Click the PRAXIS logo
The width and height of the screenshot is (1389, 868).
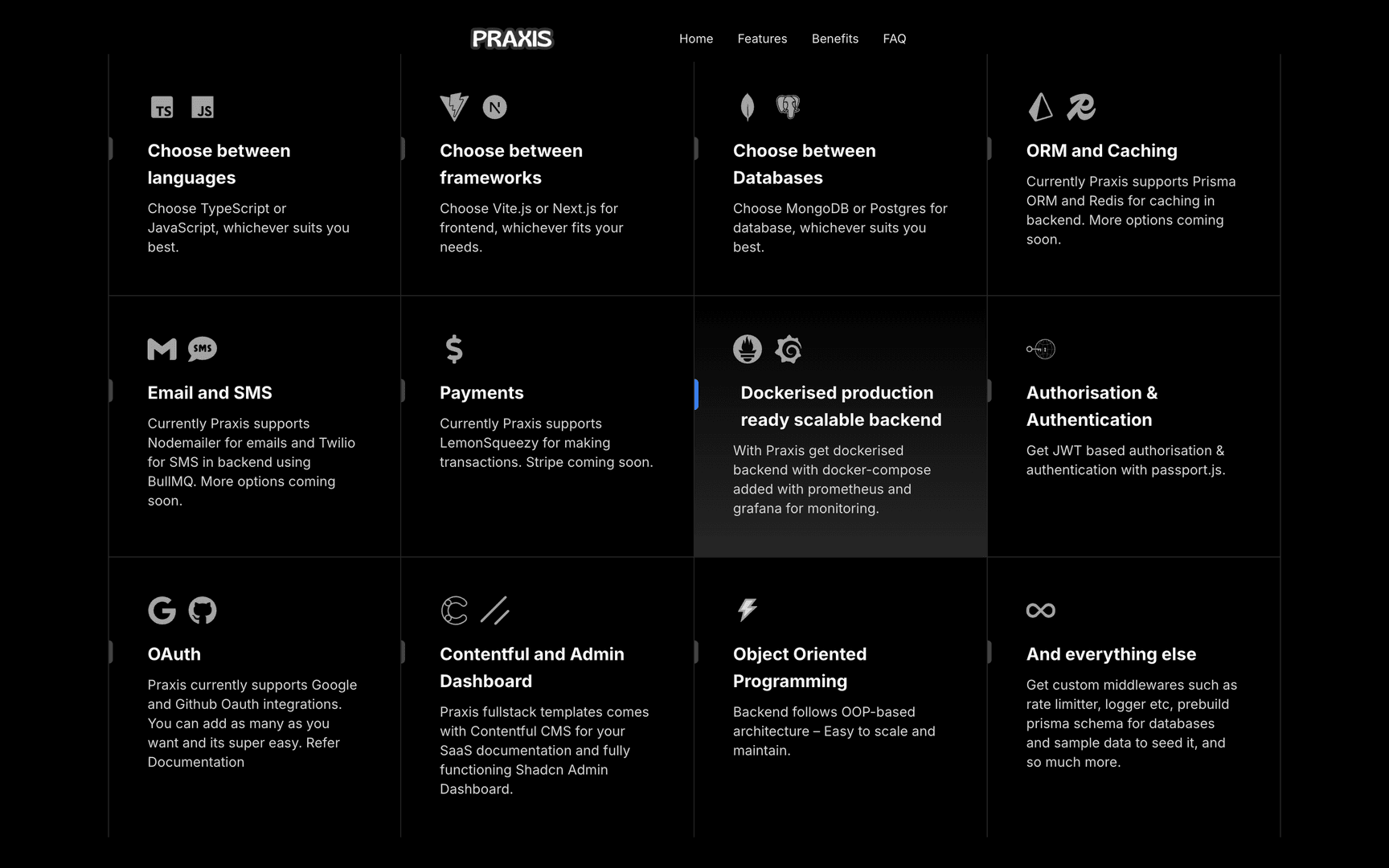click(x=512, y=39)
